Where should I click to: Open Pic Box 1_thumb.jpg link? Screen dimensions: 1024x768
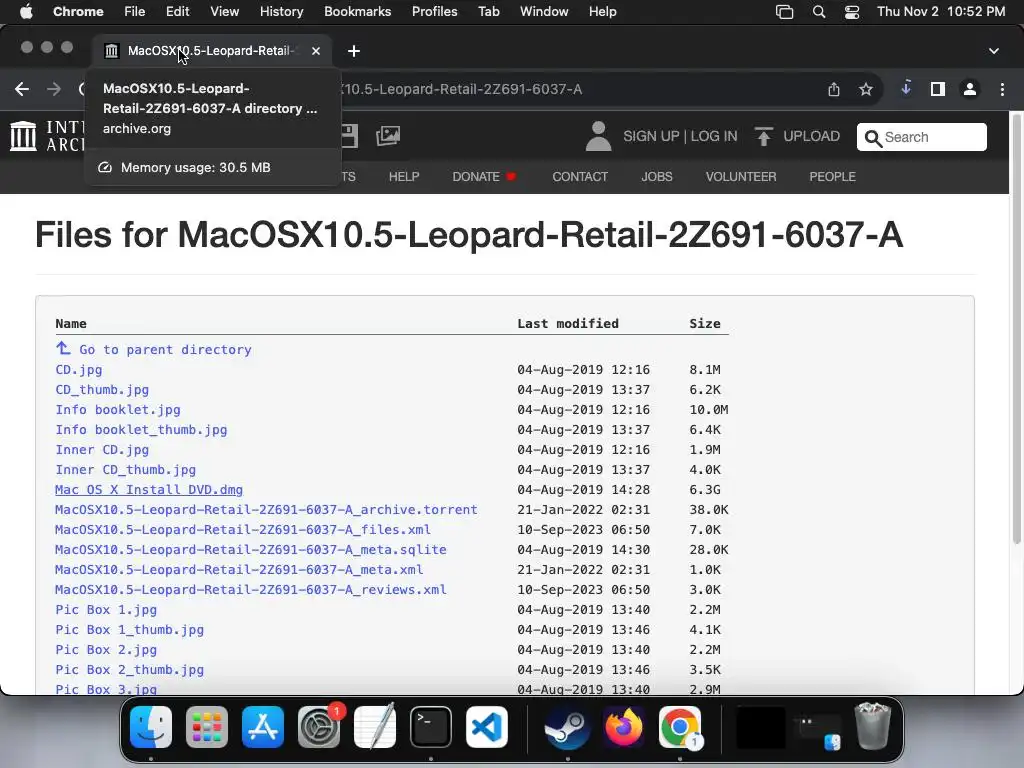click(x=129, y=630)
